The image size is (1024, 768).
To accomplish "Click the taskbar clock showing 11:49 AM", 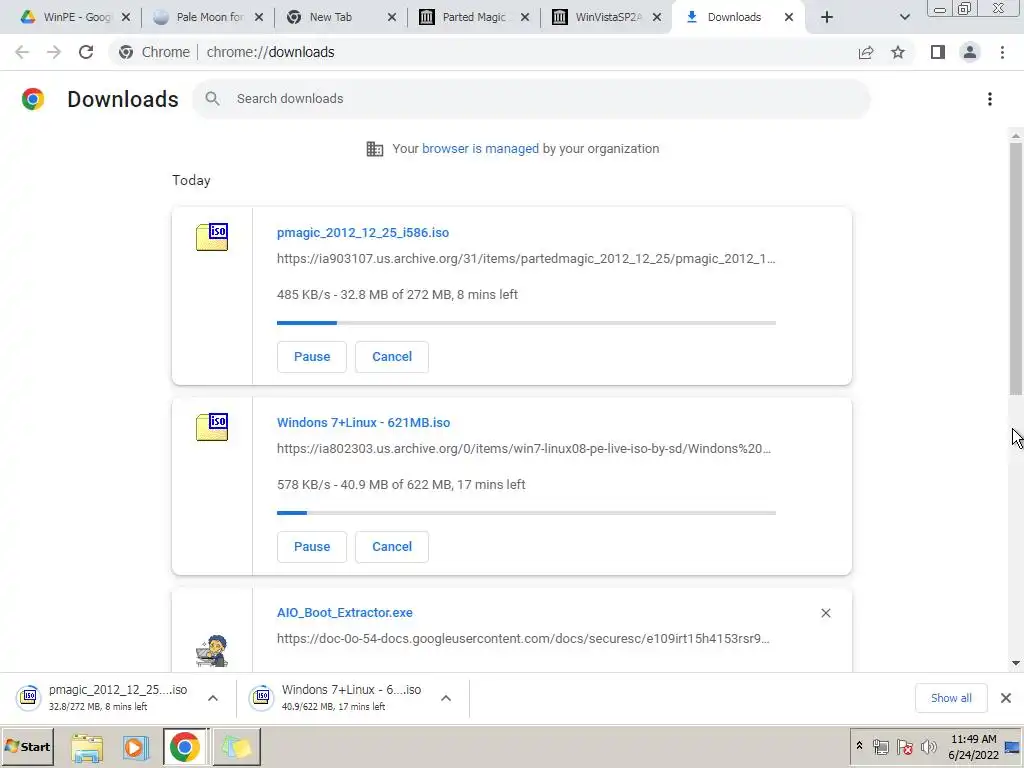I will (x=973, y=747).
